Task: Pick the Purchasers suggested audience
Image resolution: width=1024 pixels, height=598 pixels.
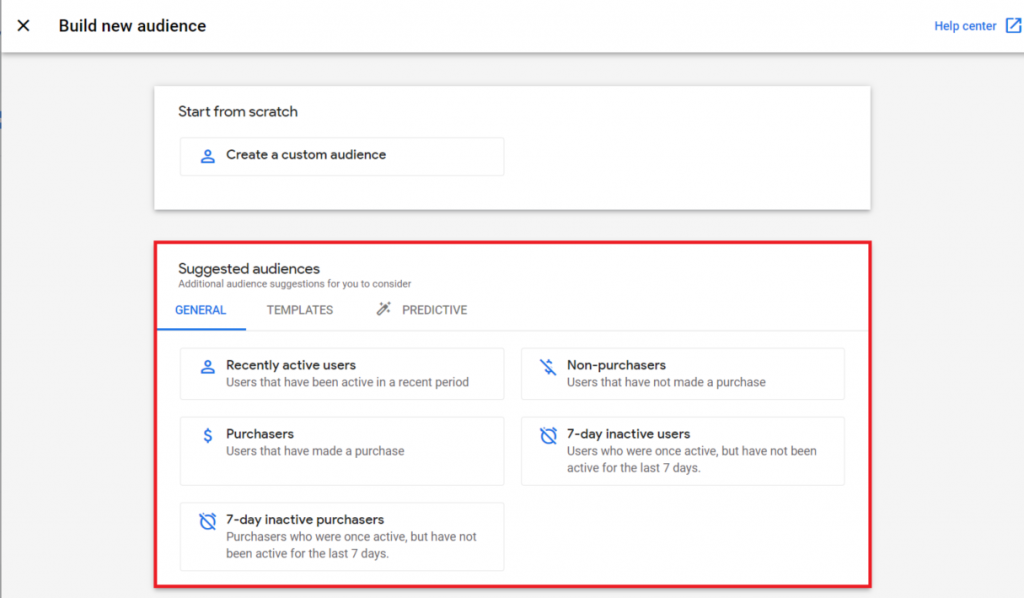Action: point(342,450)
